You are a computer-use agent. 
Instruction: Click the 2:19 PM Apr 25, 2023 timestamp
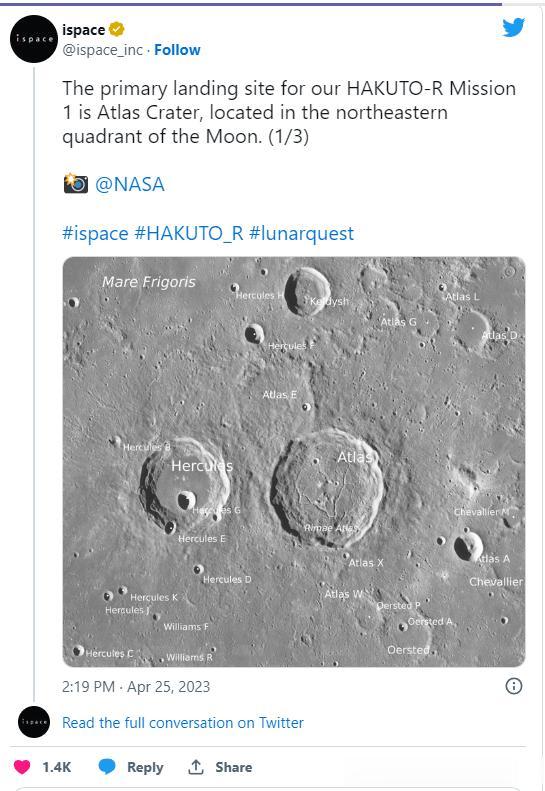pos(136,687)
